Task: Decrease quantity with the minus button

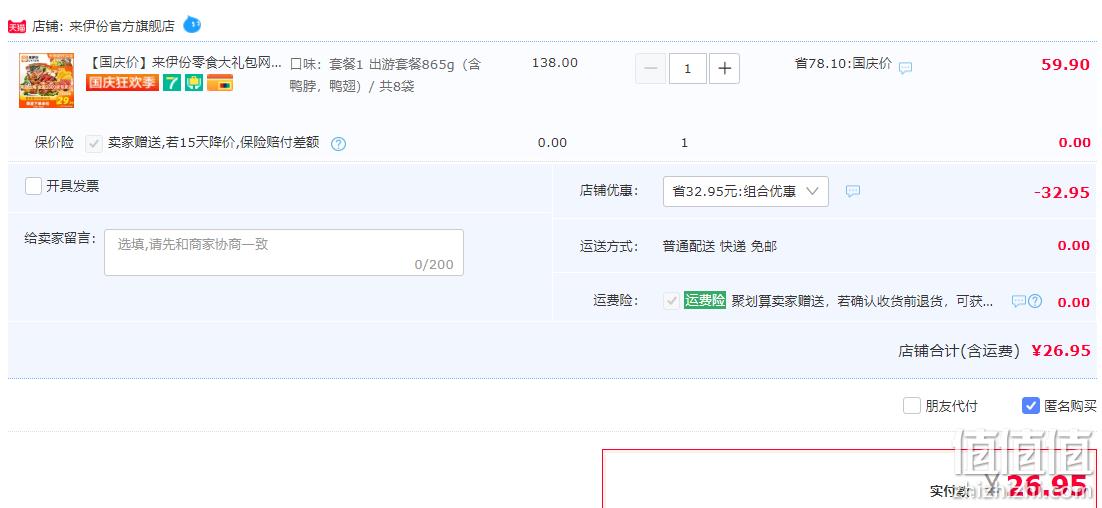Action: [651, 68]
